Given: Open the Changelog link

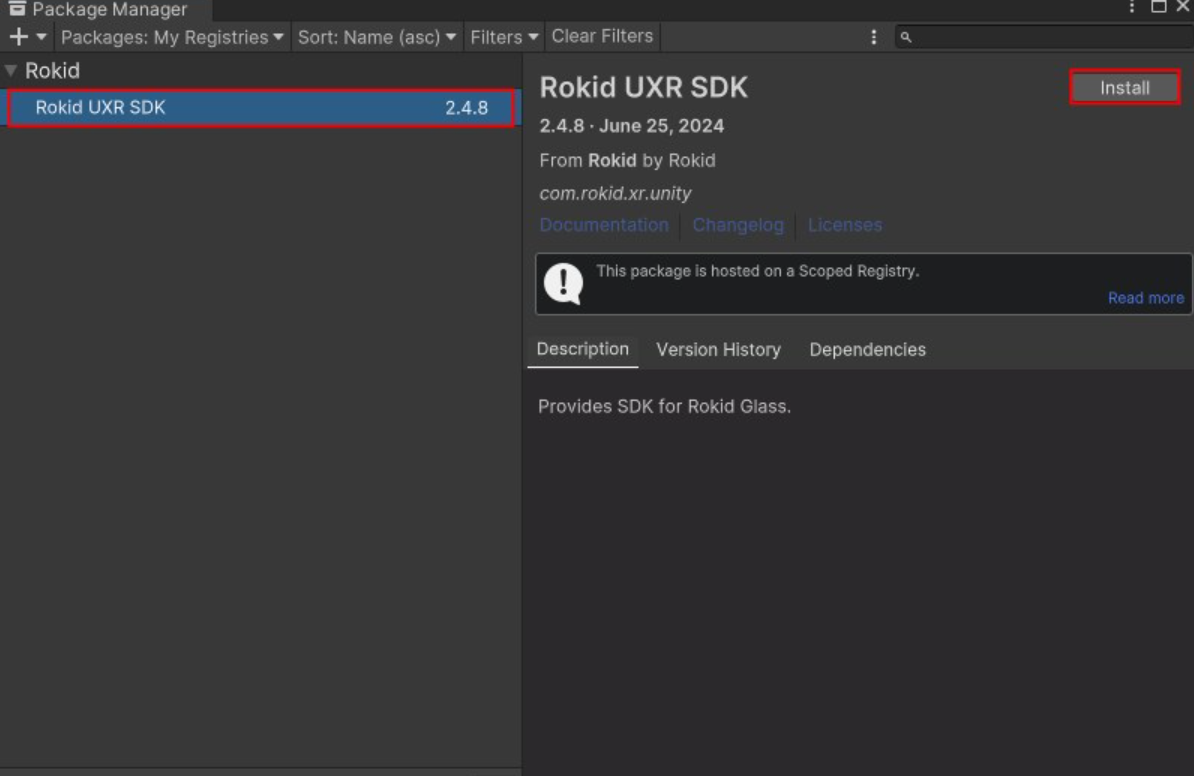Looking at the screenshot, I should (x=738, y=225).
